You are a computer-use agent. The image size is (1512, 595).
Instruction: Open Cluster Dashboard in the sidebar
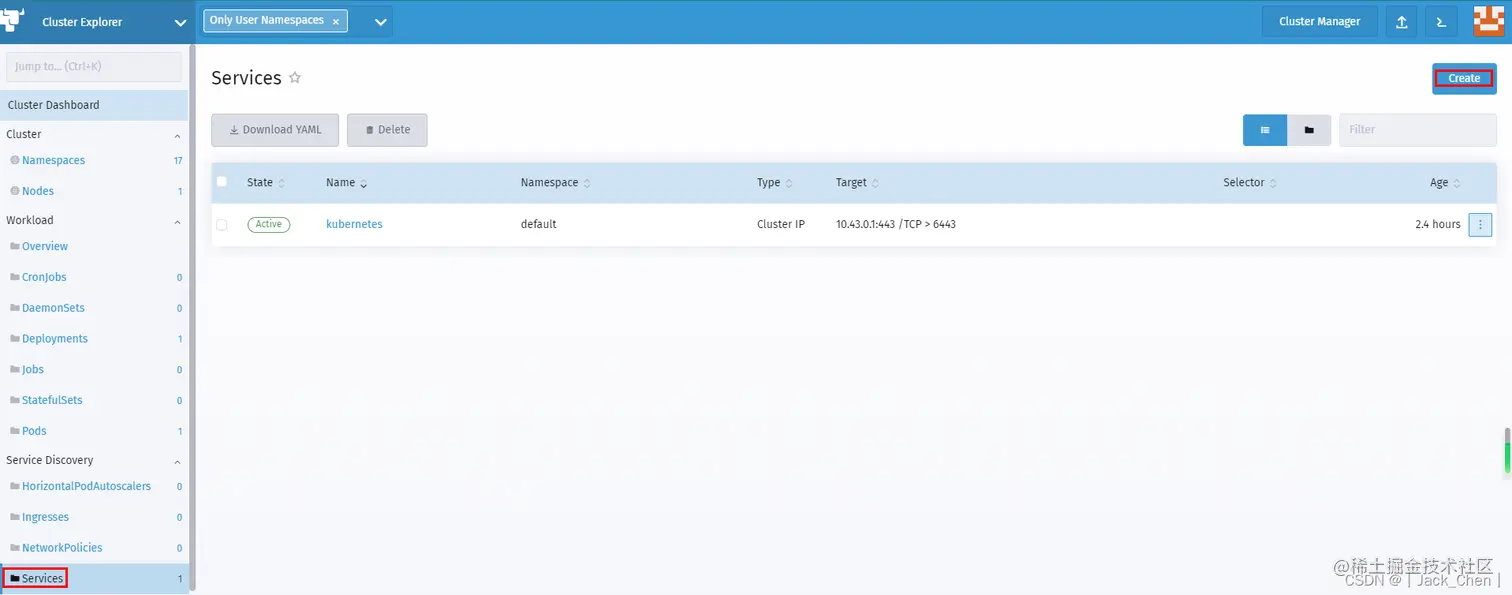[94, 105]
